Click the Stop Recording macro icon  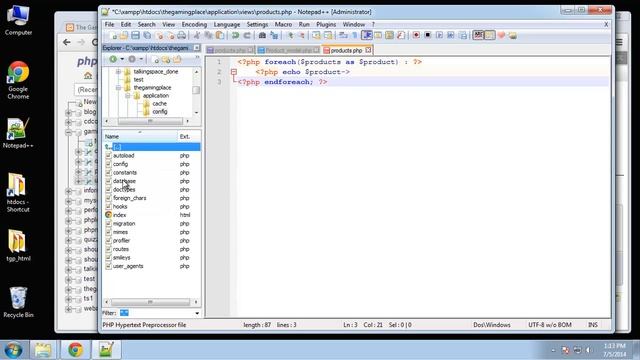[427, 36]
